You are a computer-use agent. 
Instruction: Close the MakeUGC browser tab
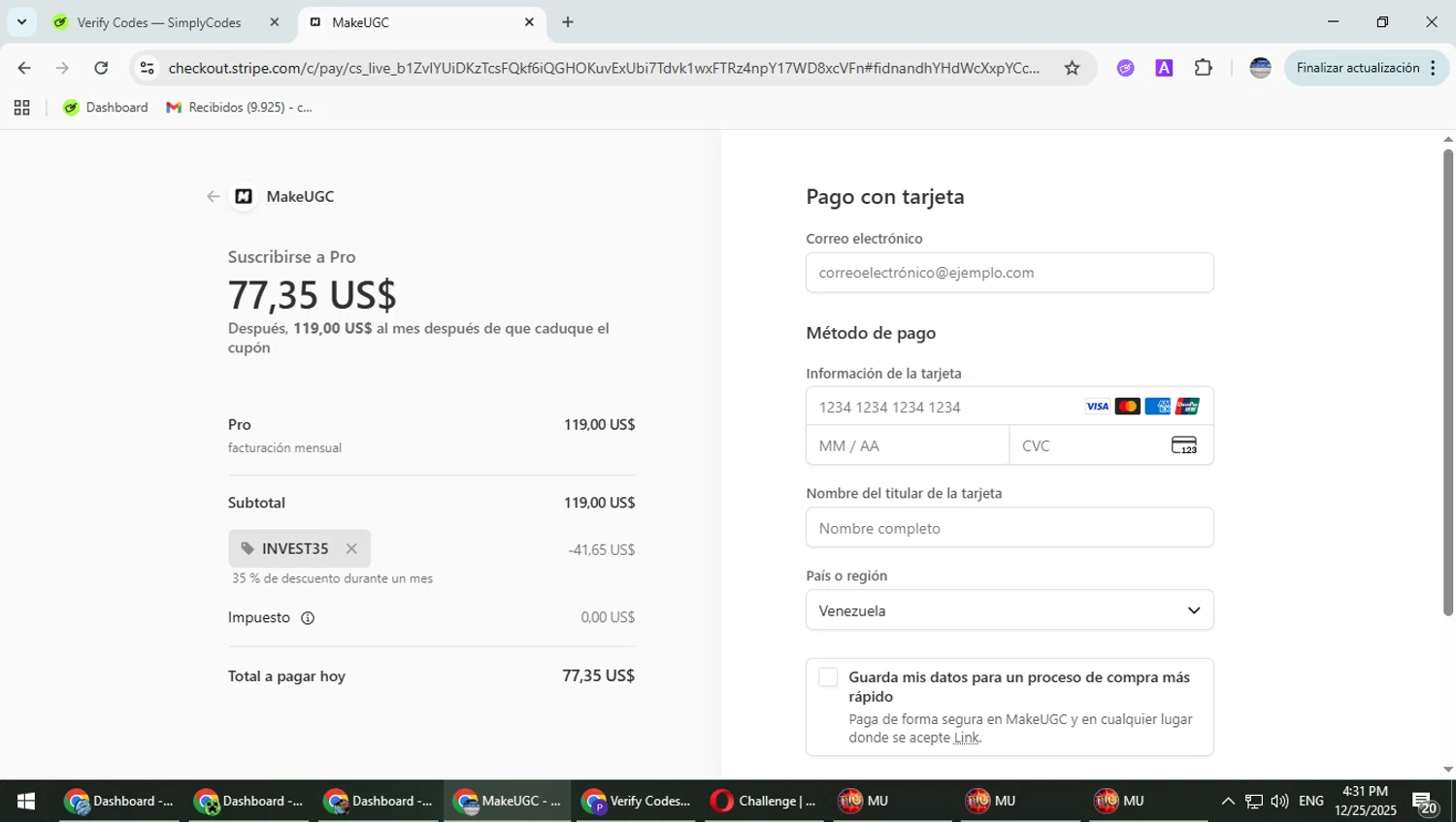coord(529,22)
